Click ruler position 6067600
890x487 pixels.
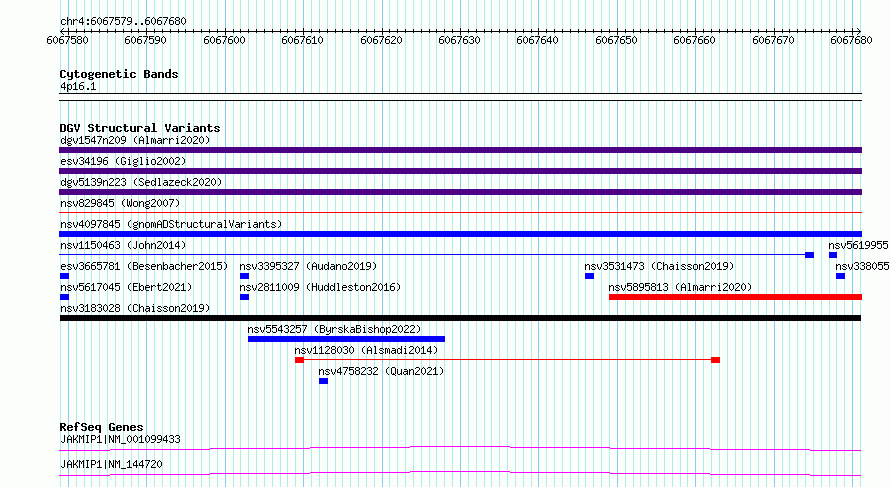tap(225, 40)
